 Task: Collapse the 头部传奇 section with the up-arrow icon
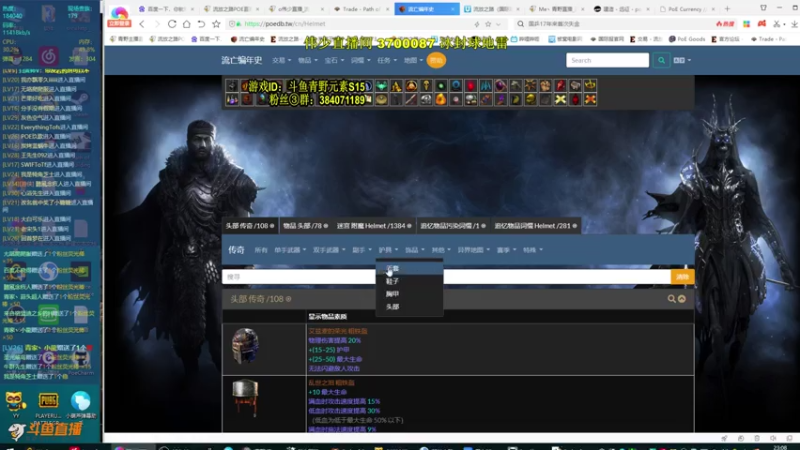coord(682,299)
